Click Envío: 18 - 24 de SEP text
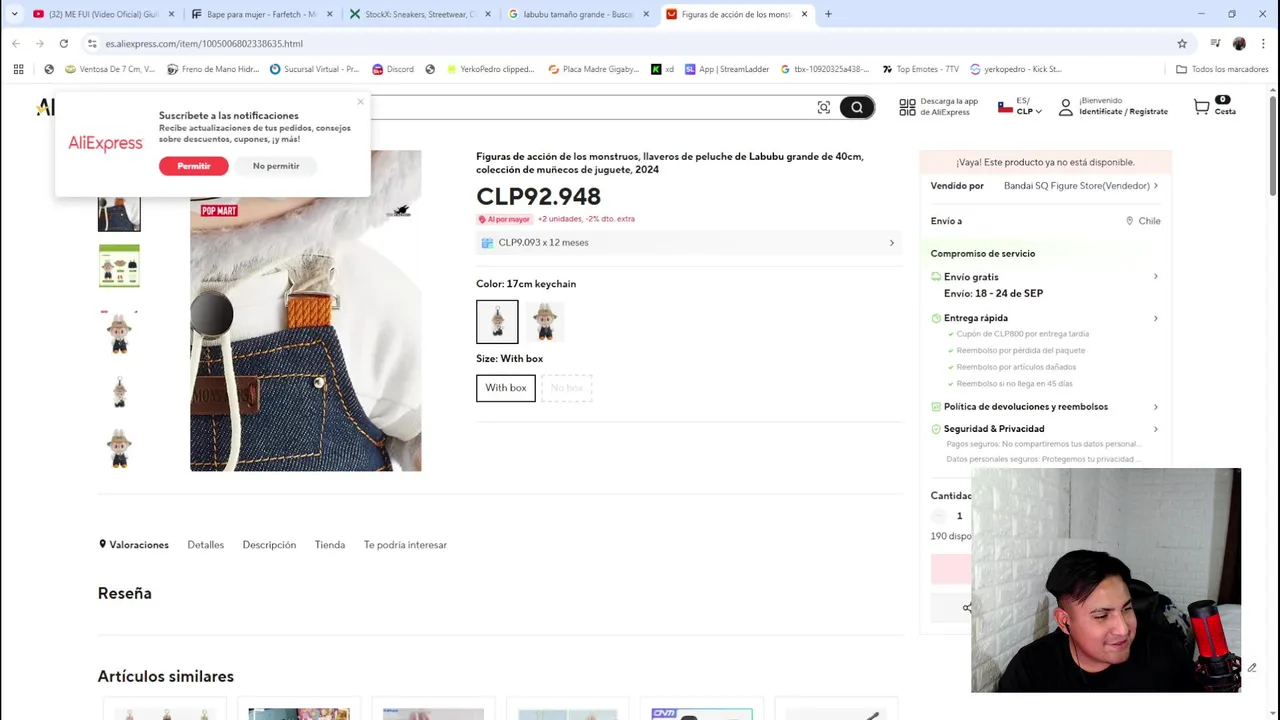The height and width of the screenshot is (720, 1280). tap(993, 293)
